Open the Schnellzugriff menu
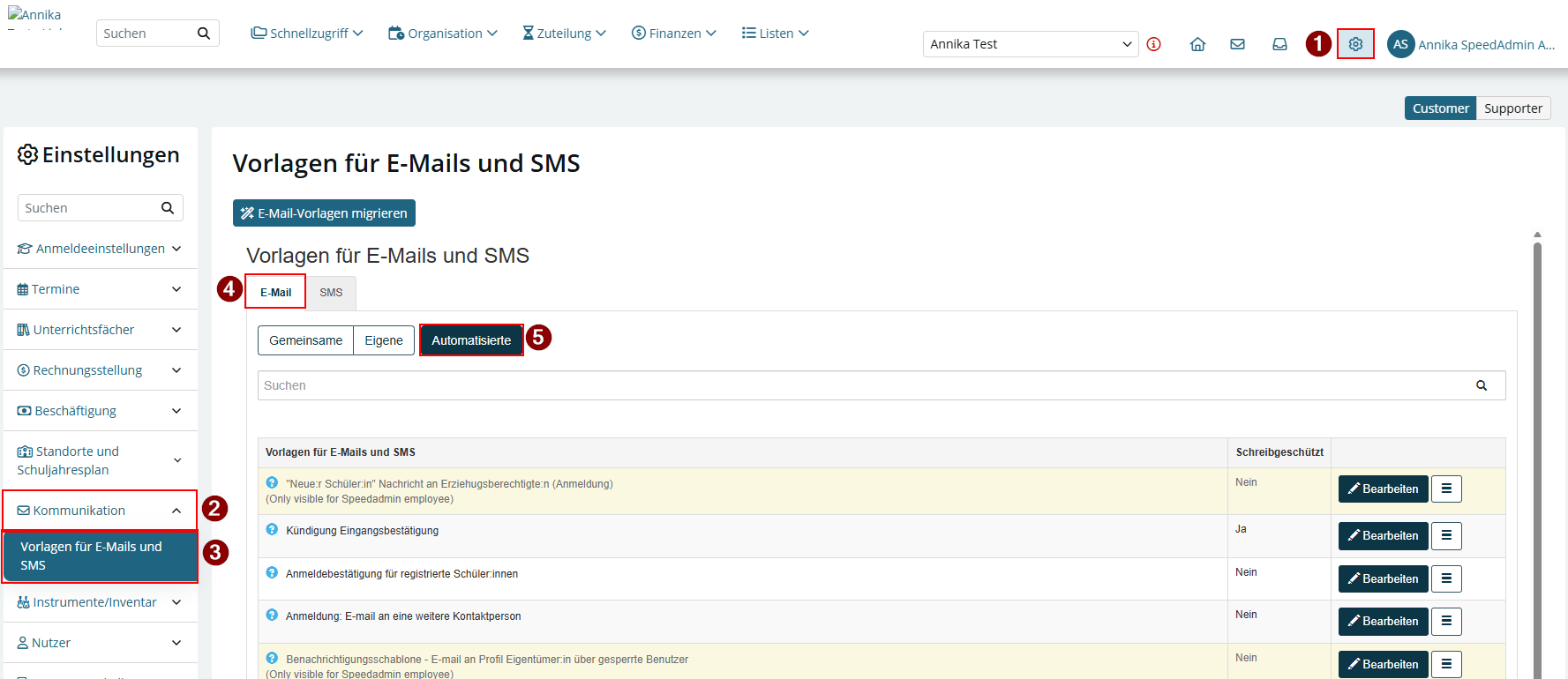The width and height of the screenshot is (1568, 679). [x=307, y=34]
